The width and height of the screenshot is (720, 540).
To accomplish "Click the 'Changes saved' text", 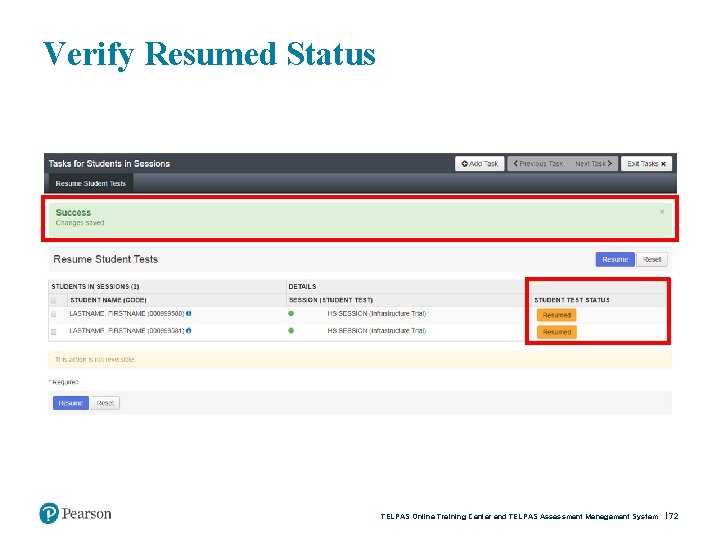I will [80, 223].
